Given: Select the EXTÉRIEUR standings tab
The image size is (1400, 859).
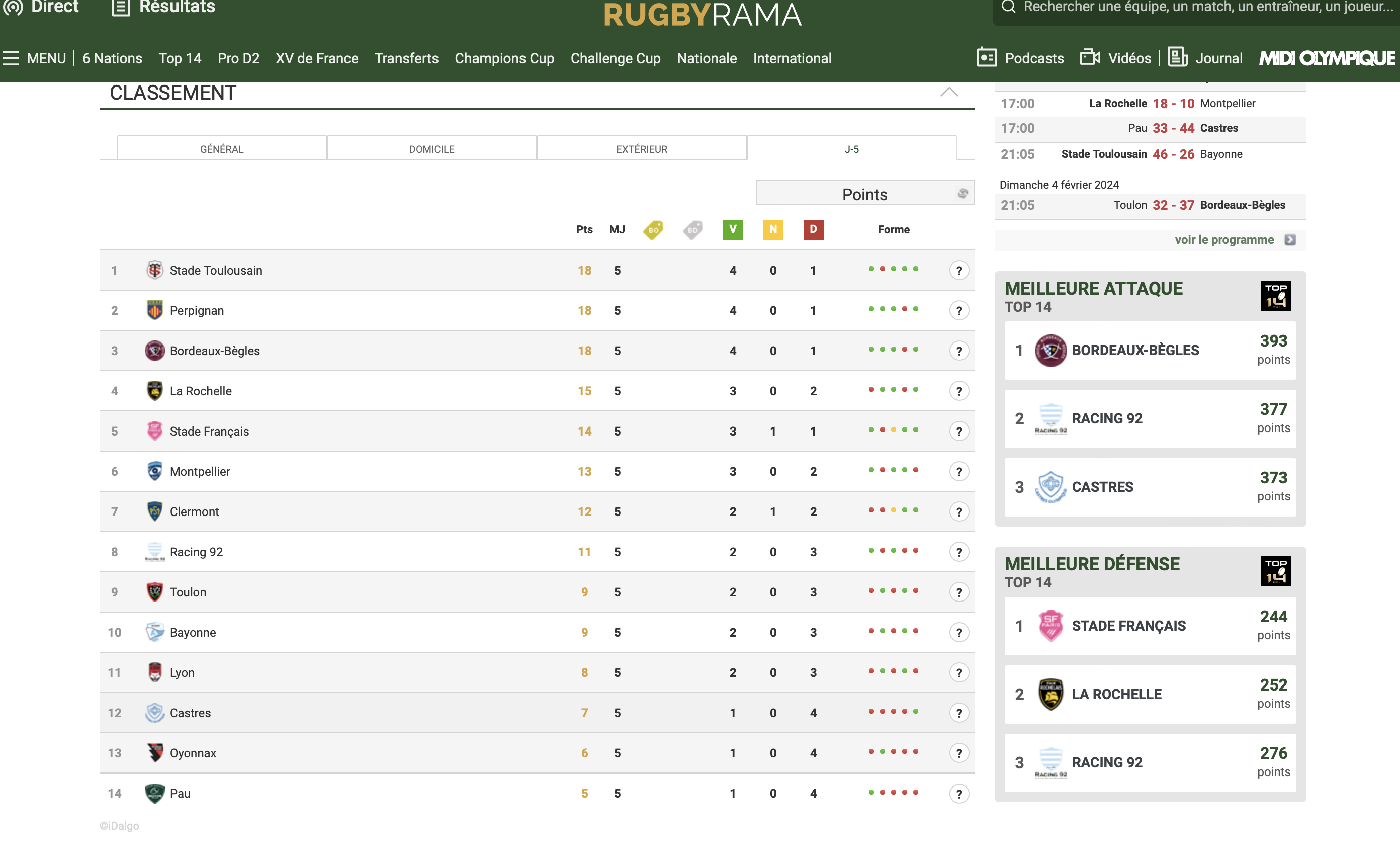Looking at the screenshot, I should point(641,149).
